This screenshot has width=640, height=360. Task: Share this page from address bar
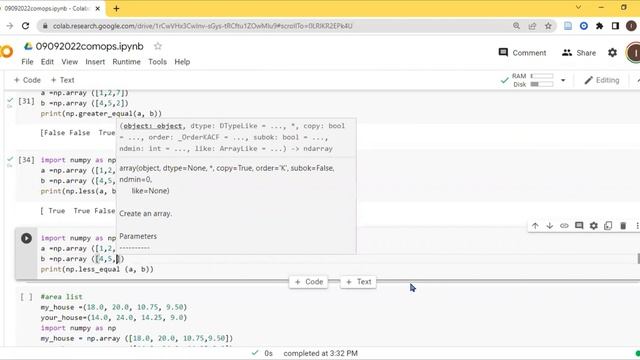pyautogui.click(x=532, y=26)
